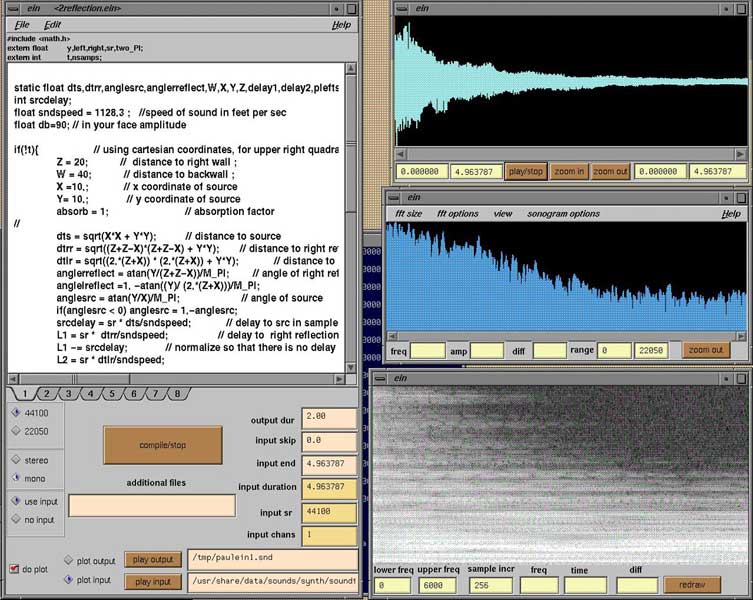Open the File menu in the editor
This screenshot has height=600, width=753.
pos(22,24)
